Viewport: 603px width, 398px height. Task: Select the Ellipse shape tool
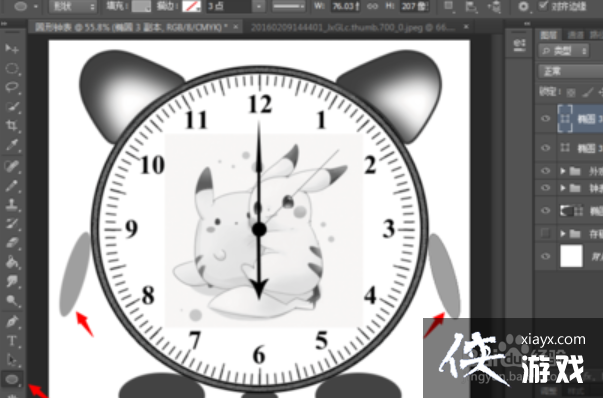pyautogui.click(x=12, y=379)
